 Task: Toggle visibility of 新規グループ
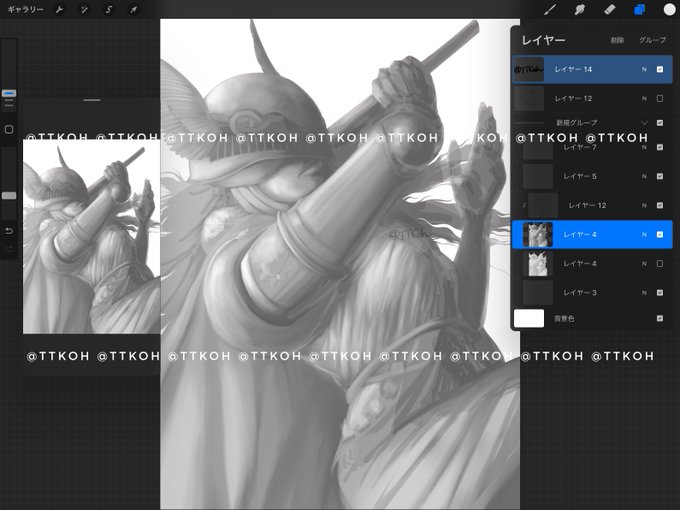coord(660,123)
